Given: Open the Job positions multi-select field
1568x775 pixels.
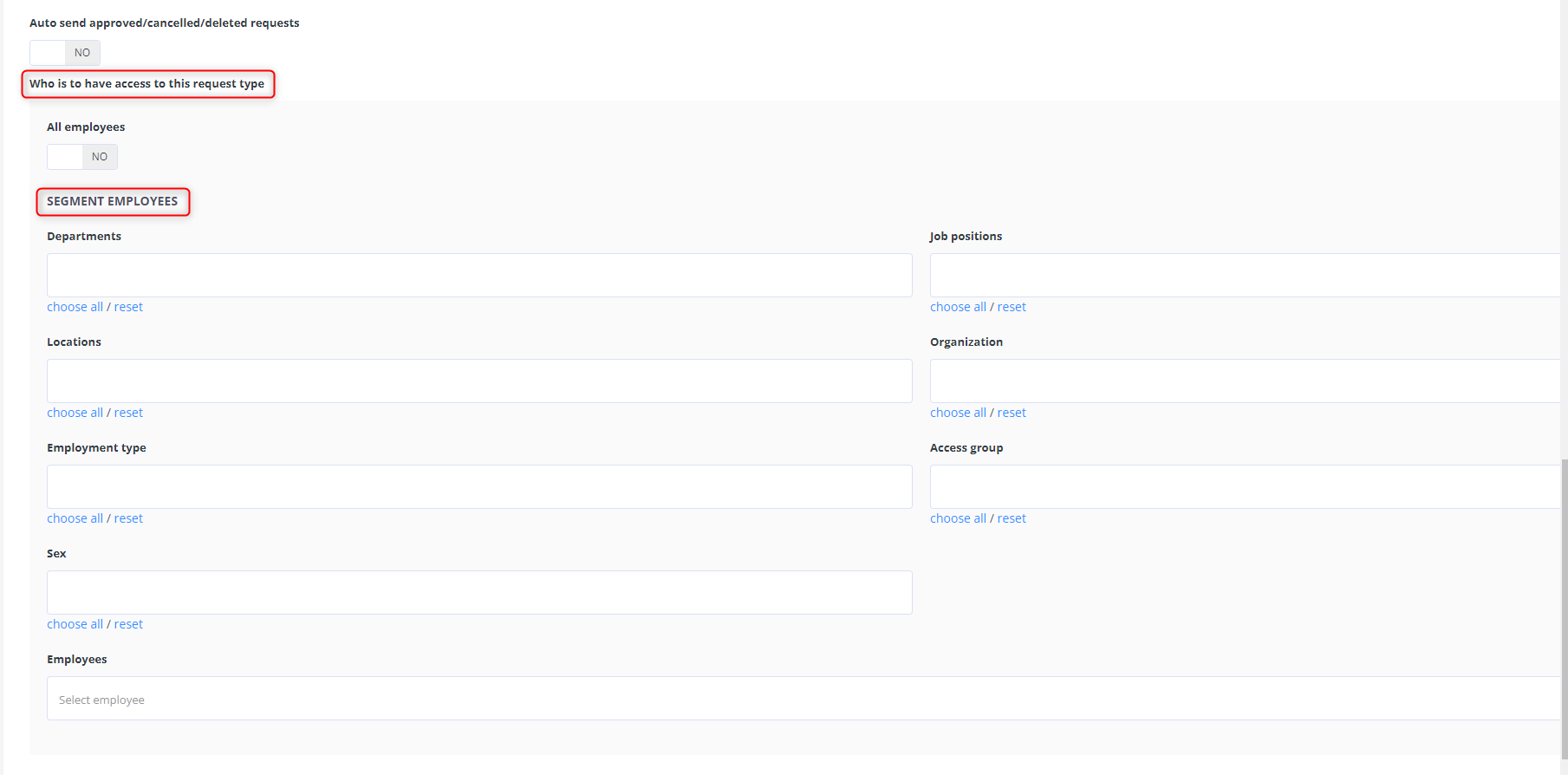Looking at the screenshot, I should (1245, 275).
